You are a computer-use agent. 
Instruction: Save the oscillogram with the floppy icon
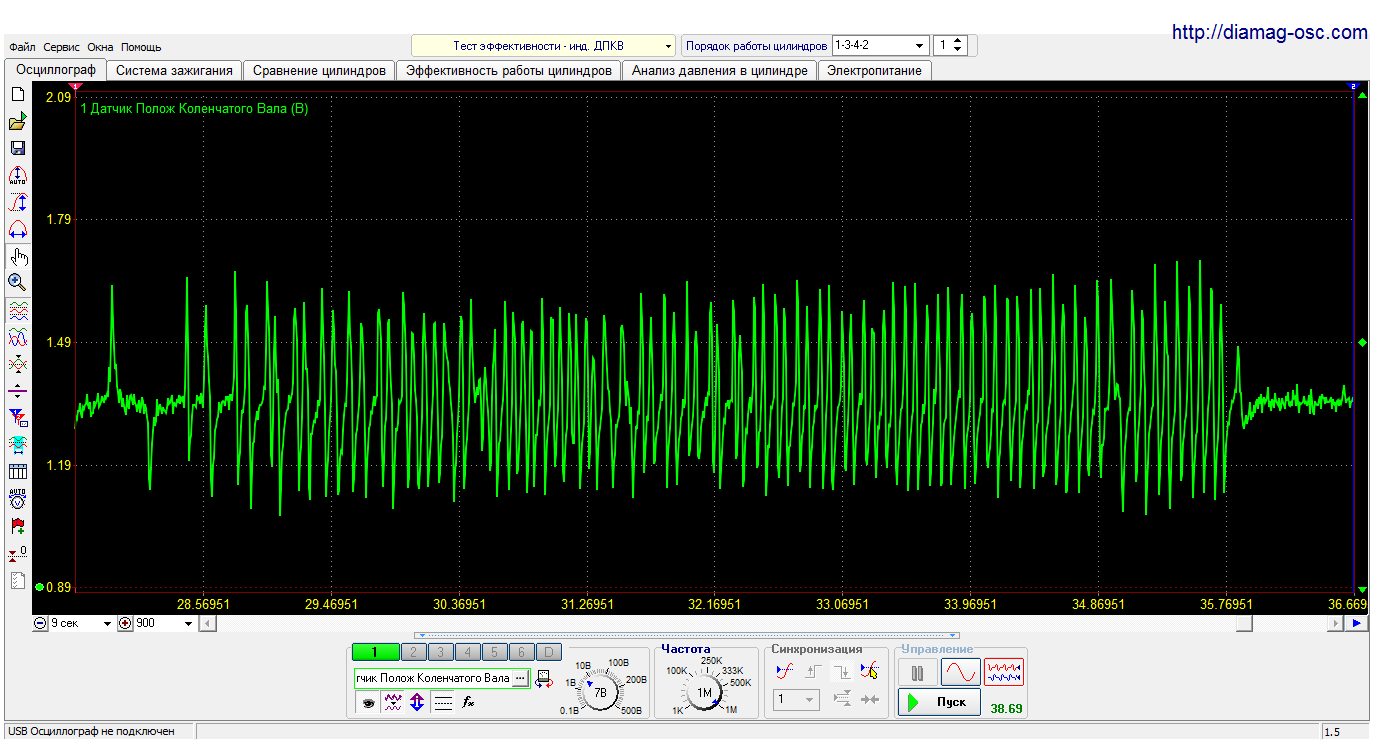point(17,148)
